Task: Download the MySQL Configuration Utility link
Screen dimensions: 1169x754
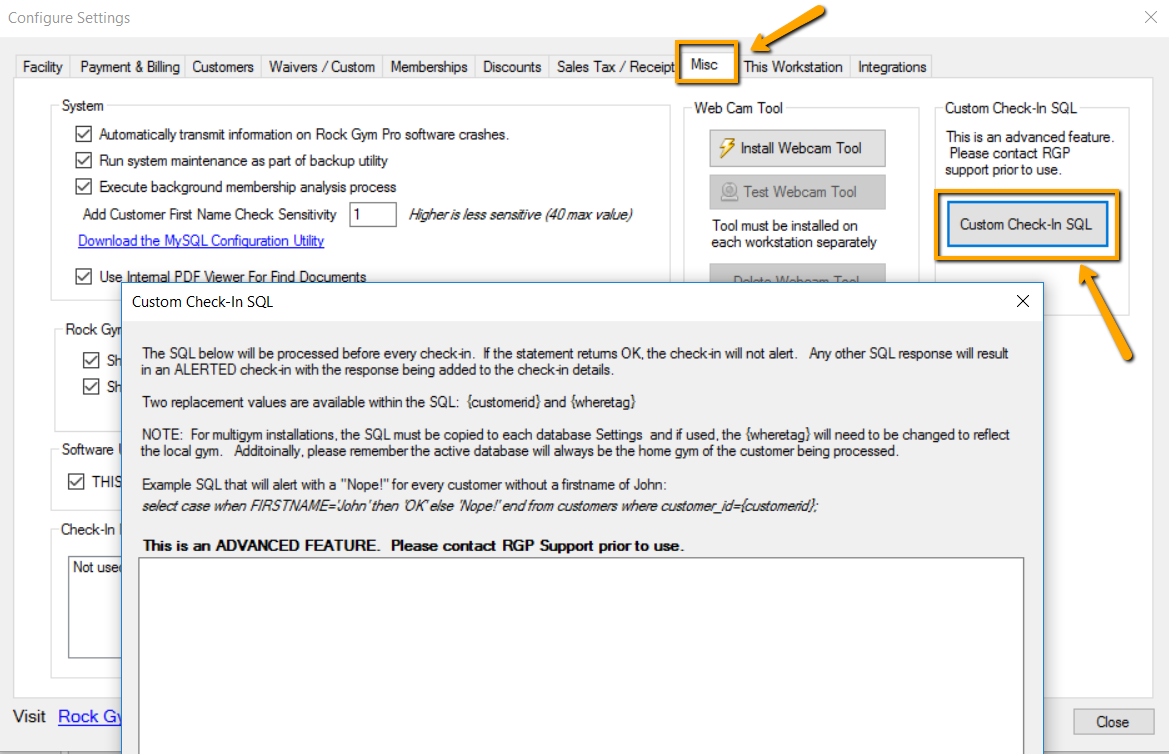Action: [201, 241]
